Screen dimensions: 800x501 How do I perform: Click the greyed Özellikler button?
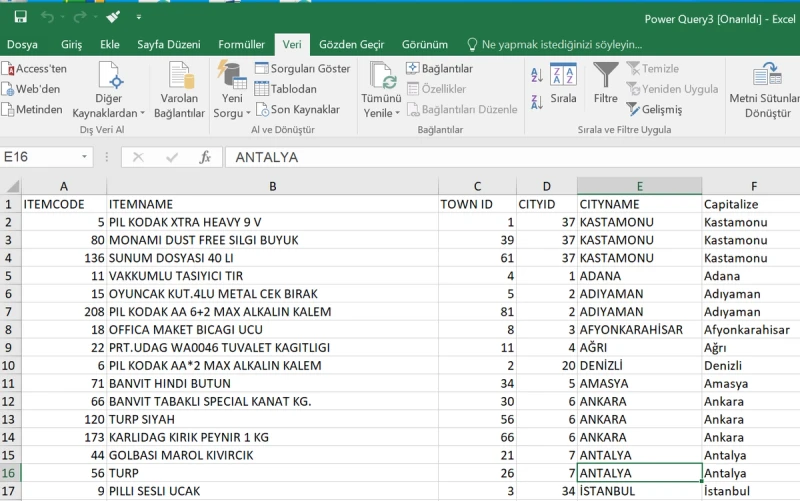point(437,89)
